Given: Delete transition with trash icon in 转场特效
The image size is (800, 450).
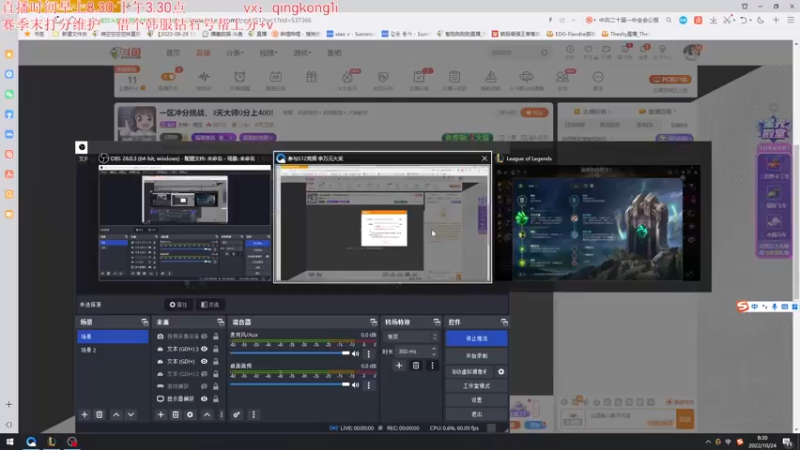Looking at the screenshot, I should pos(416,365).
